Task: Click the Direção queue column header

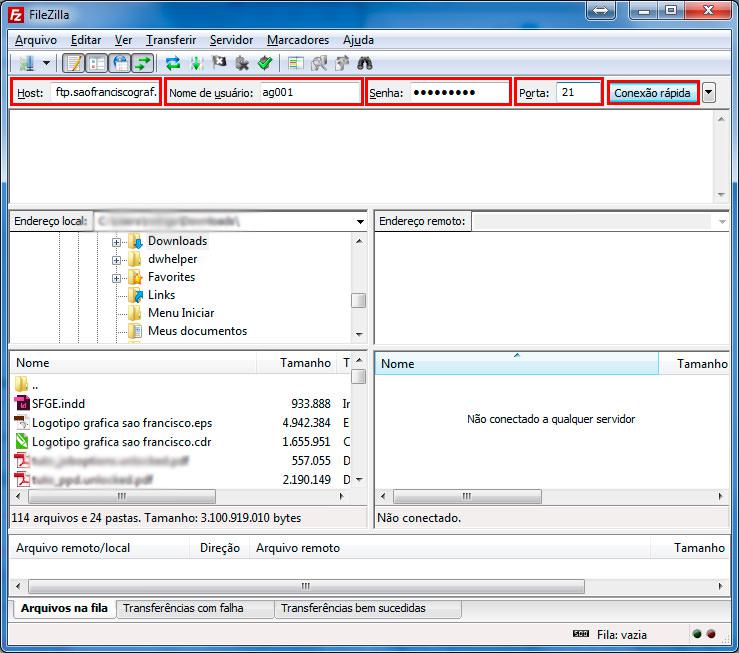Action: click(x=220, y=548)
